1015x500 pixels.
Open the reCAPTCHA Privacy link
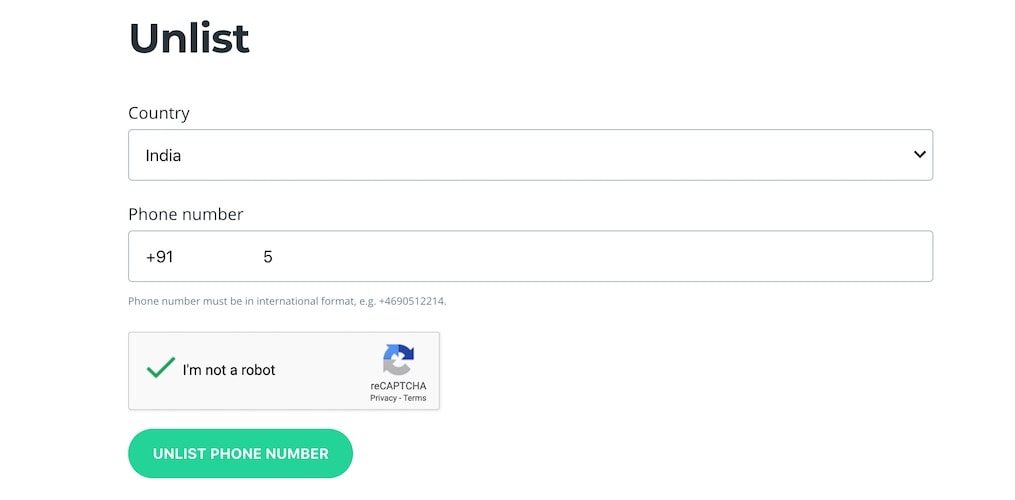click(383, 398)
